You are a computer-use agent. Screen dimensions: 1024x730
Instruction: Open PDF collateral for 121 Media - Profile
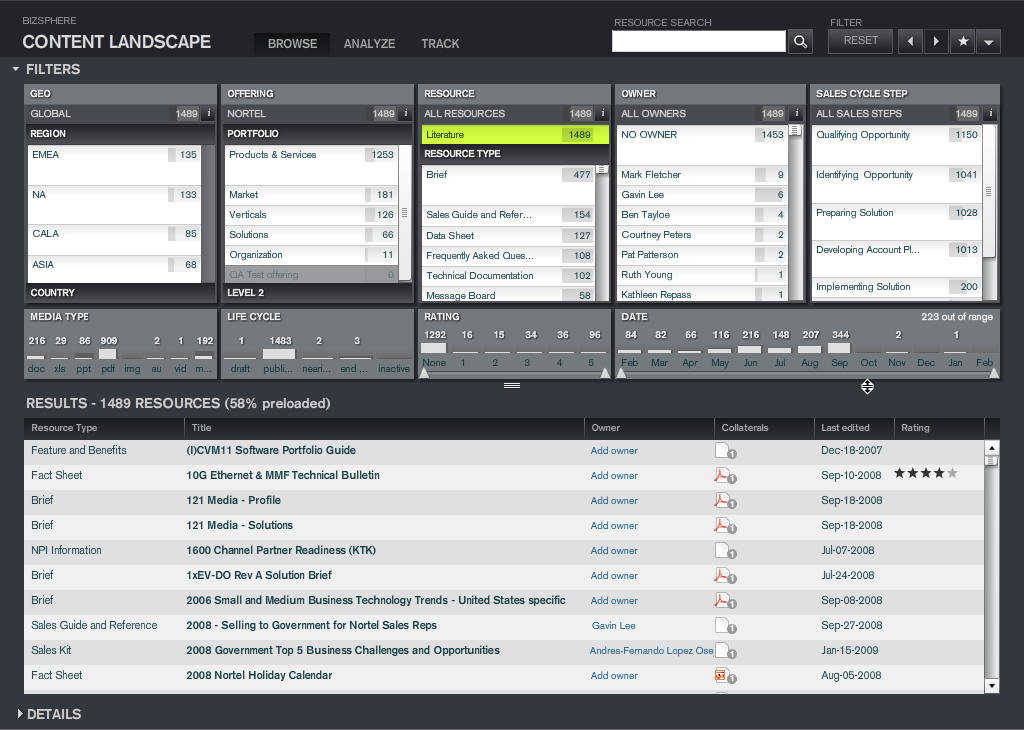(x=725, y=501)
